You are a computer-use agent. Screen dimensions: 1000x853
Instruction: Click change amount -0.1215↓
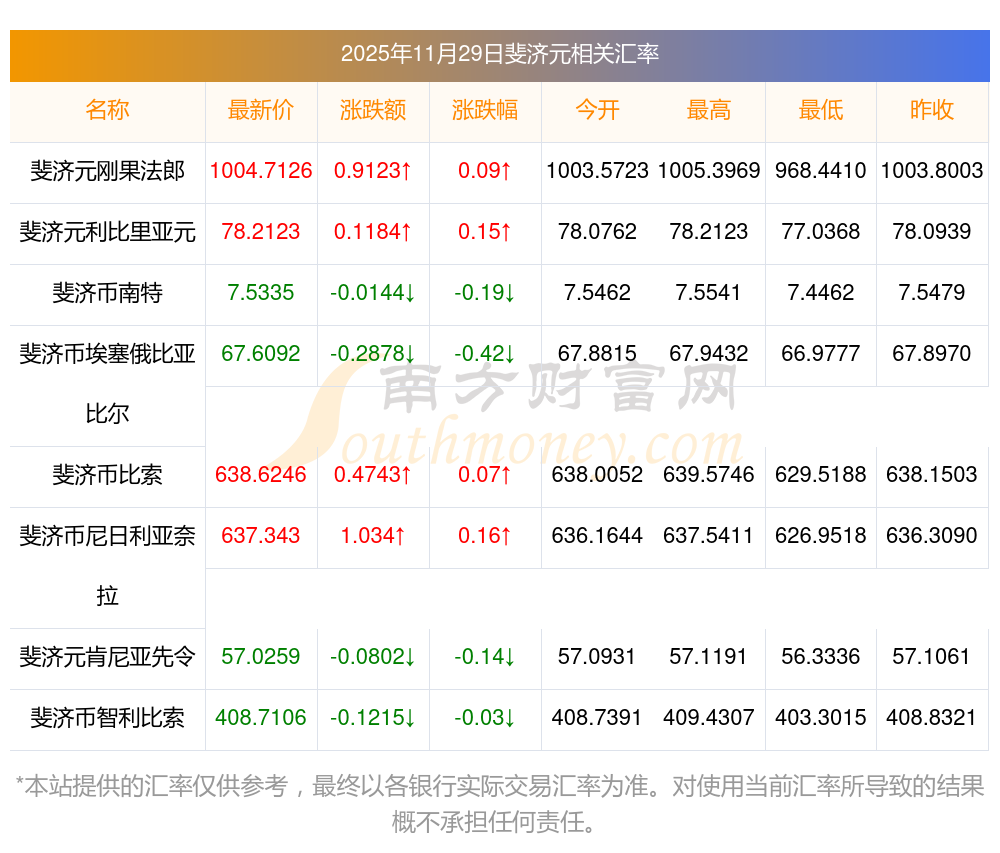(373, 718)
